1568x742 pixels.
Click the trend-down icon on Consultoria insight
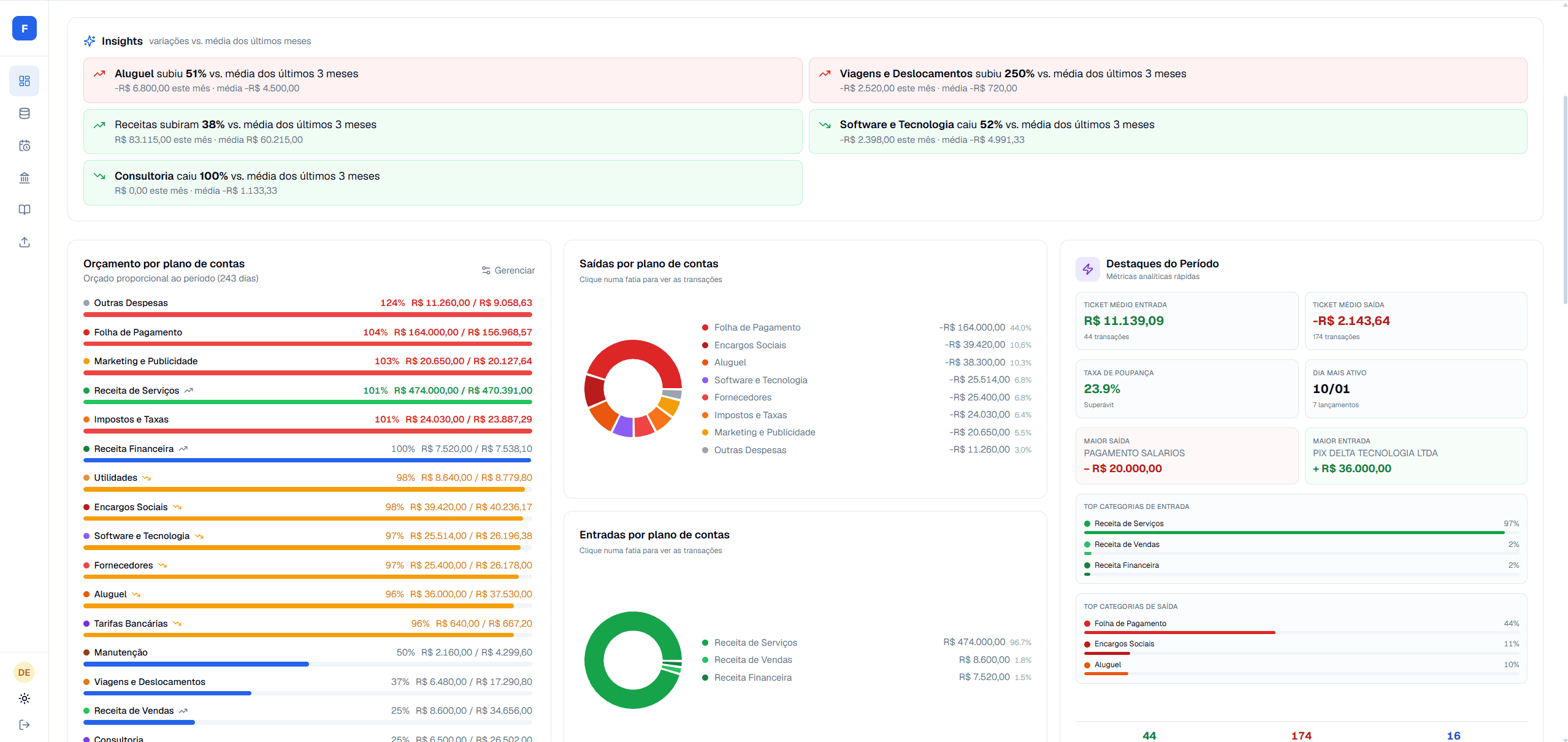pyautogui.click(x=99, y=176)
